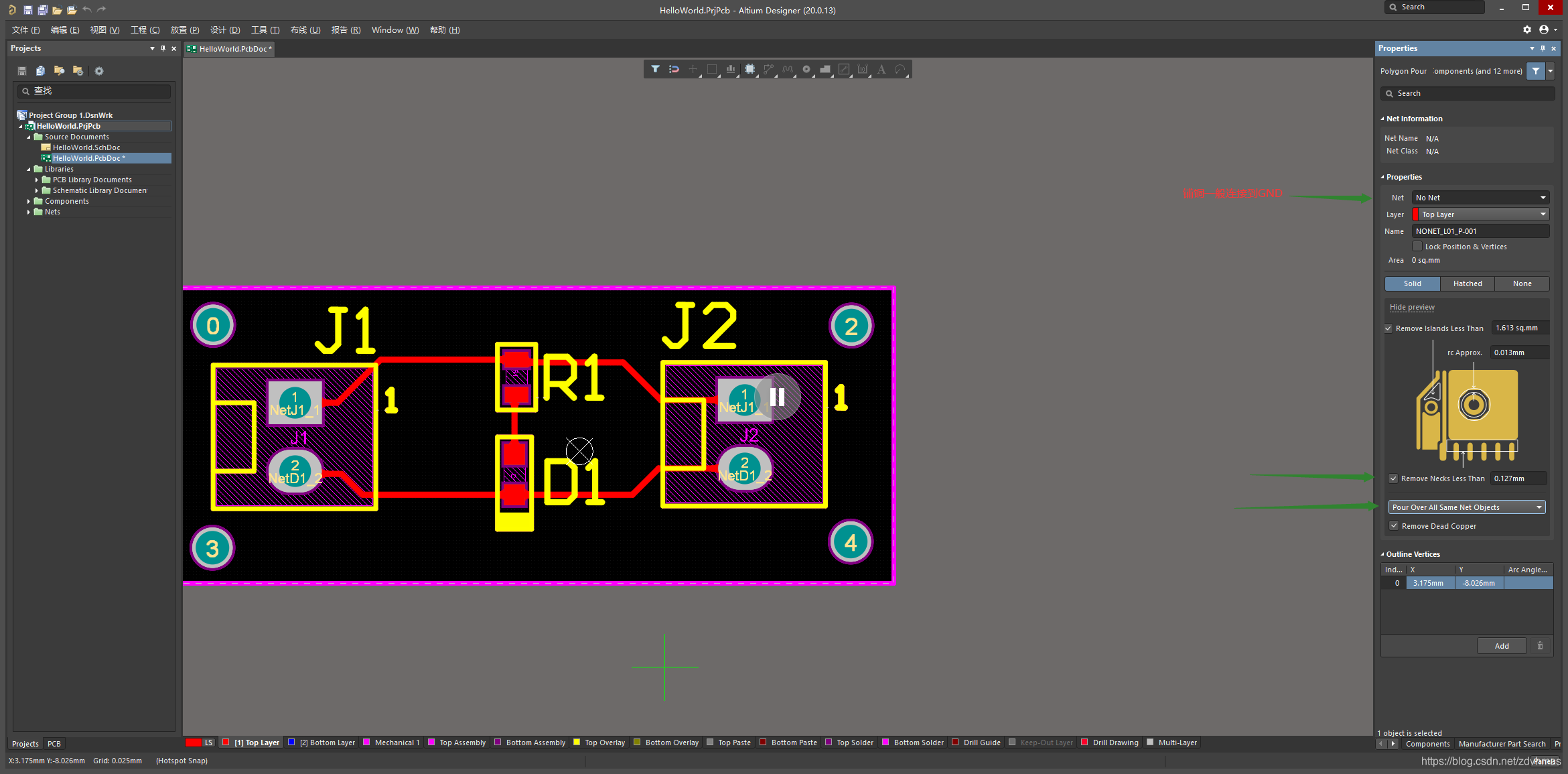Uncheck Remove Necks Less Than
Viewport: 1568px width, 774px height.
[1393, 478]
